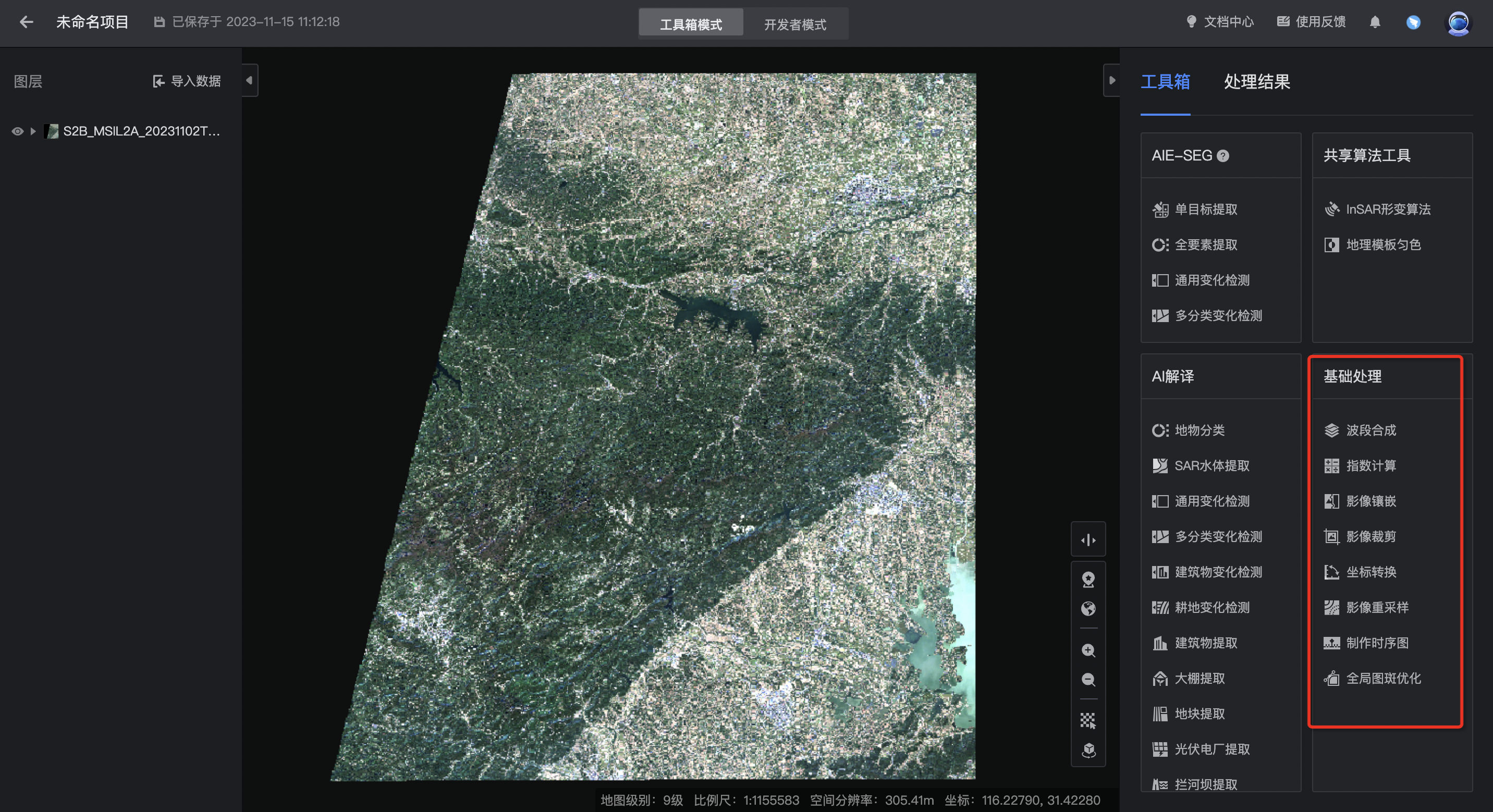Click the 共享算法工具 section header
1493x812 pixels.
tap(1367, 155)
